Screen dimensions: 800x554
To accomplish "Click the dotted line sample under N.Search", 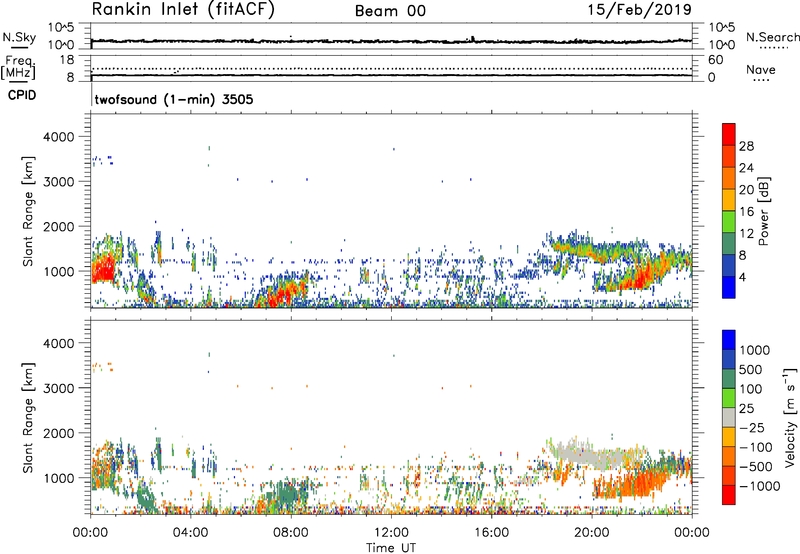I will click(x=773, y=48).
